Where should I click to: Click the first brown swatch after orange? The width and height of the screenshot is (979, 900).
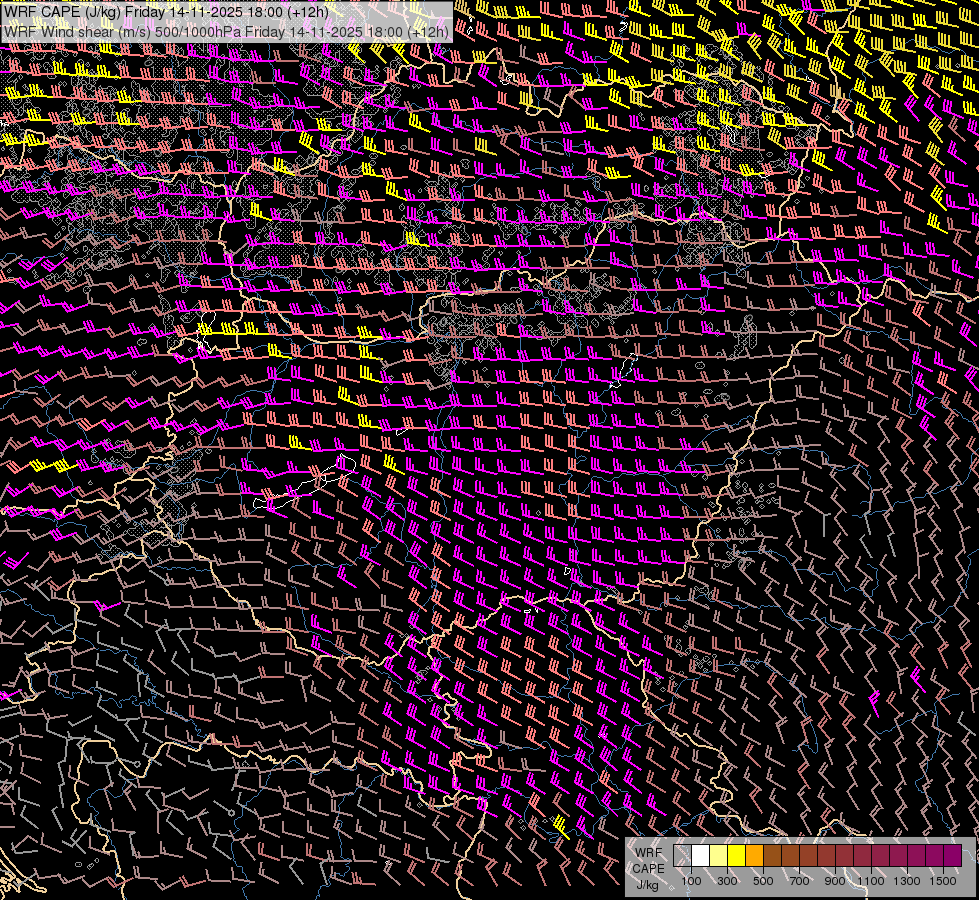point(772,856)
